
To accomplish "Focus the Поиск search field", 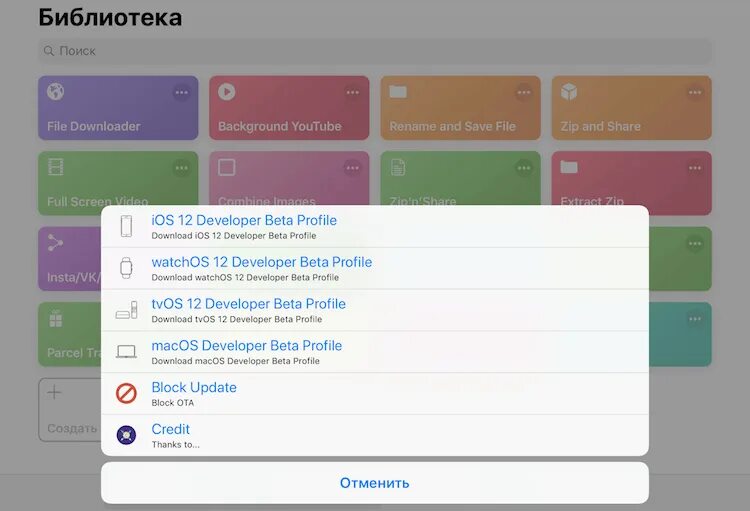I will point(375,51).
